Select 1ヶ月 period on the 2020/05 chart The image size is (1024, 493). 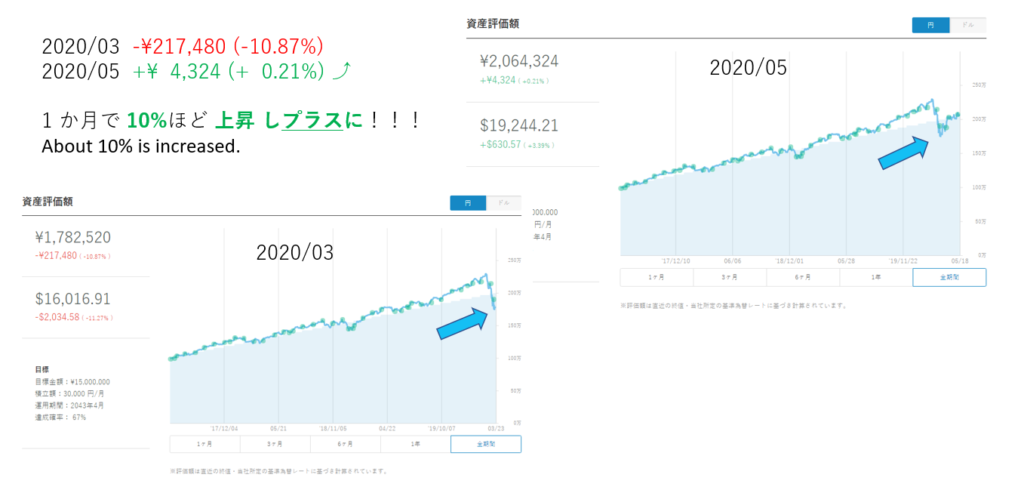pos(656,277)
